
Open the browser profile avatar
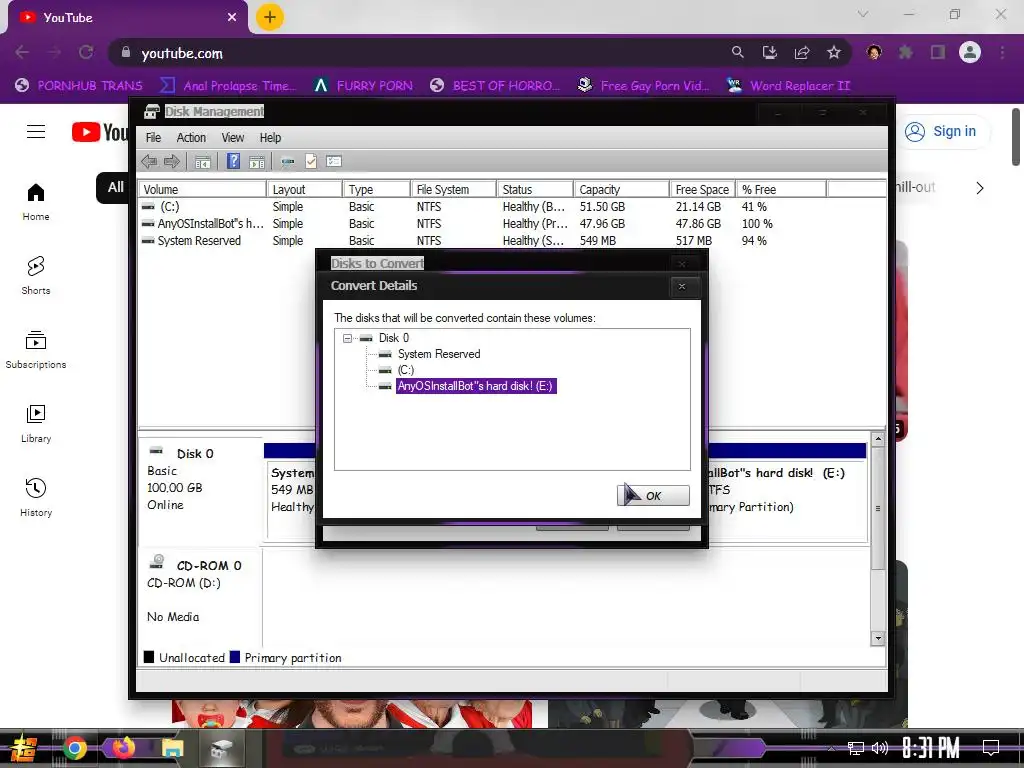click(970, 52)
